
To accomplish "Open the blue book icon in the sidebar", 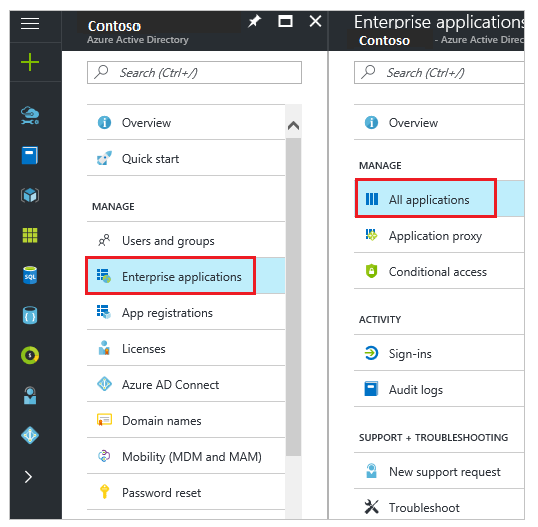I will pos(30,155).
